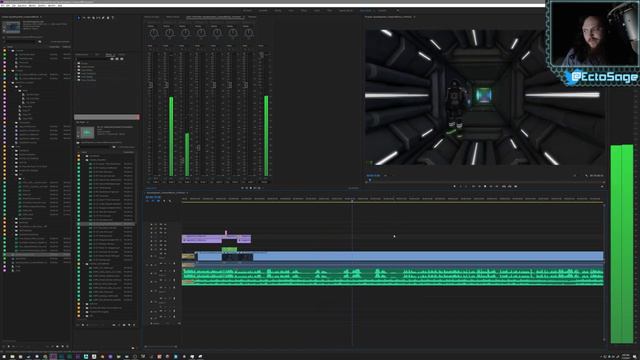Select the Slip tool
This screenshot has height=360, width=640.
98,18
